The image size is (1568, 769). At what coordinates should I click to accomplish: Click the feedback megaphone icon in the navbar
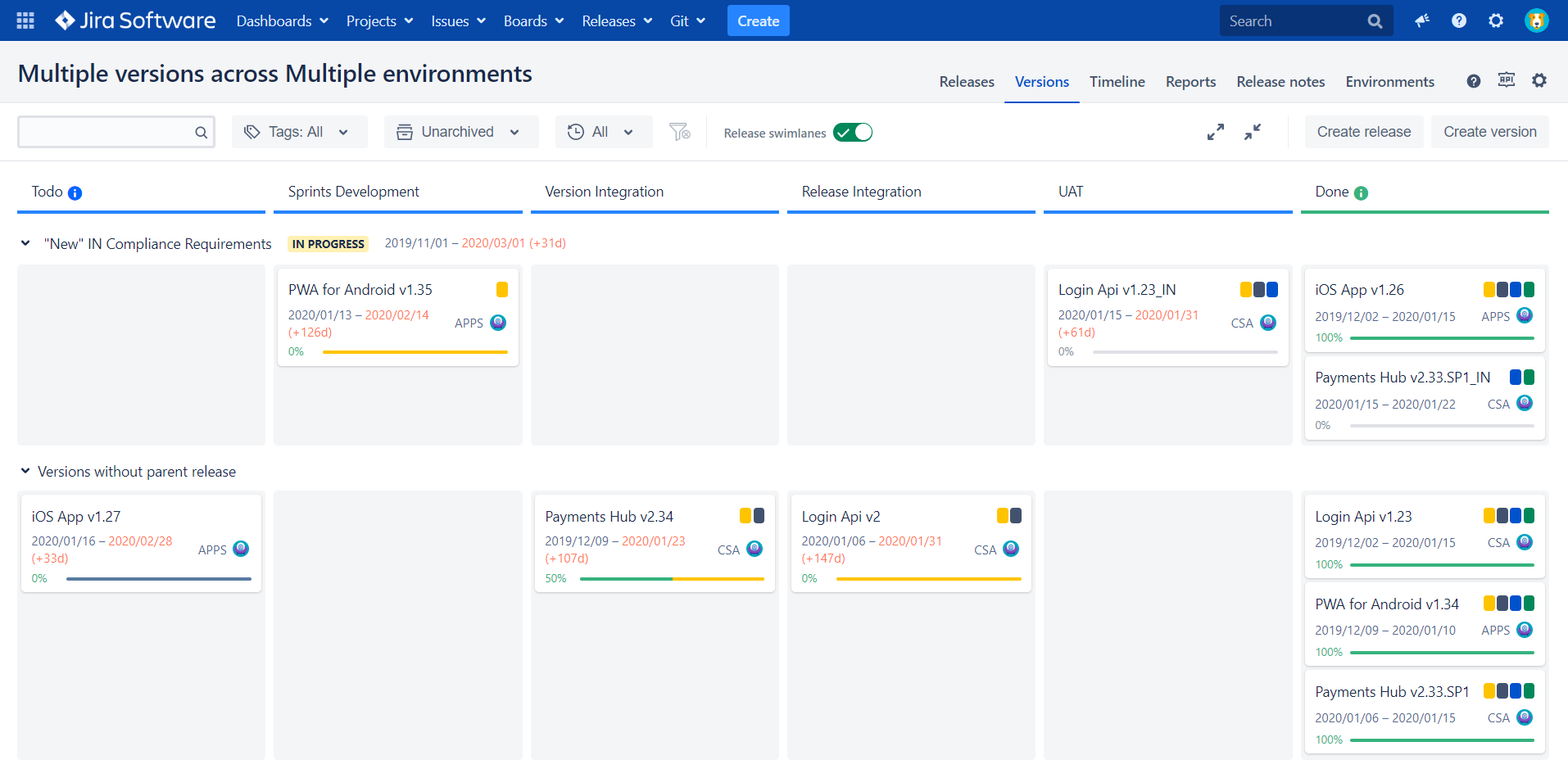tap(1421, 20)
